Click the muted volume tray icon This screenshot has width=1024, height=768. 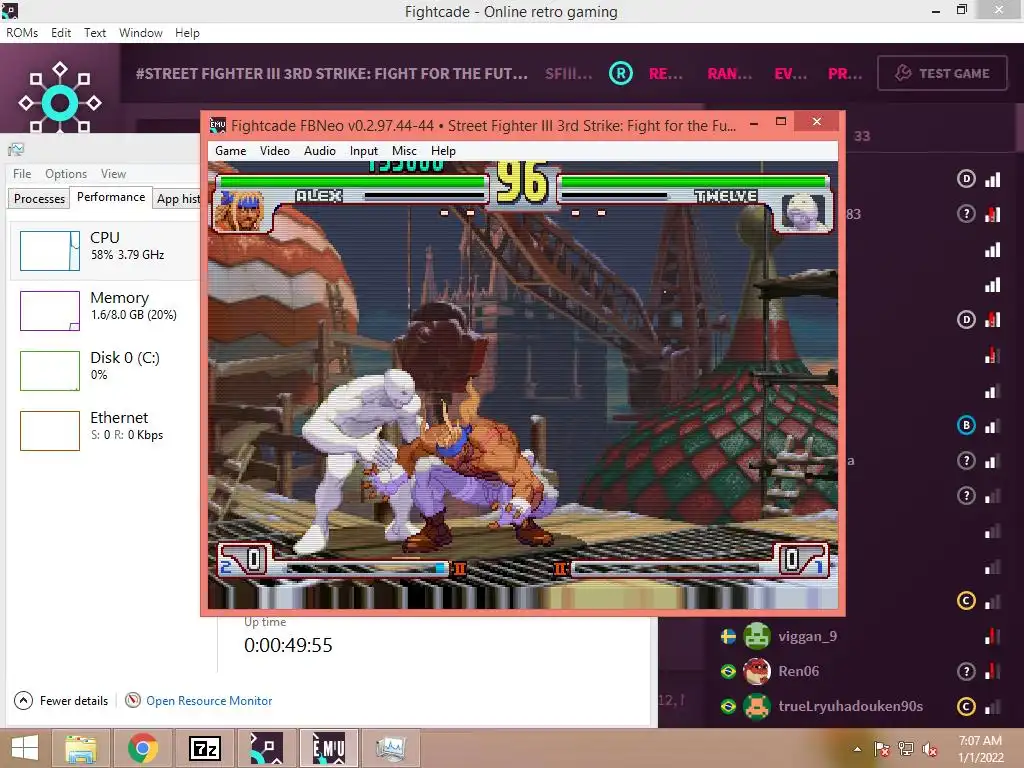[x=930, y=749]
